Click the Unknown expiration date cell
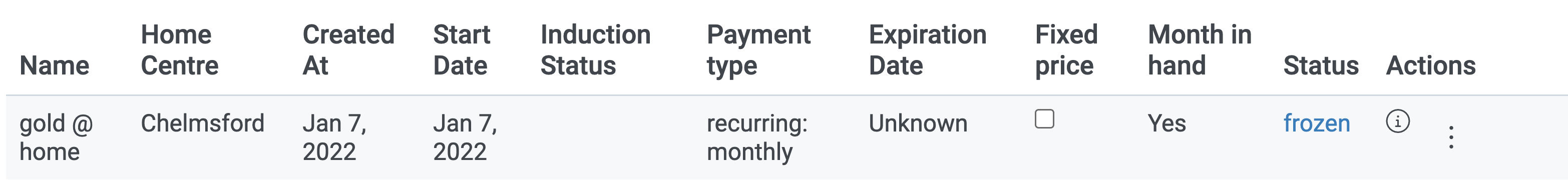This screenshot has height=189, width=1568. [x=918, y=123]
